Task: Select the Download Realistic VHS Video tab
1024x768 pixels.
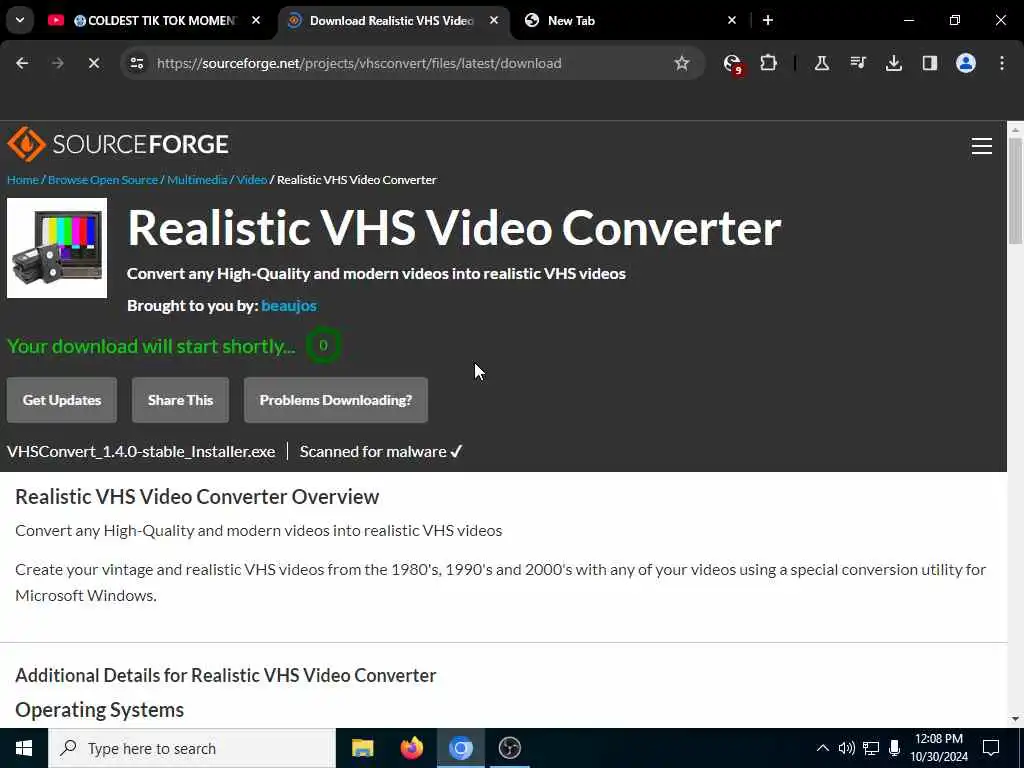Action: (392, 20)
